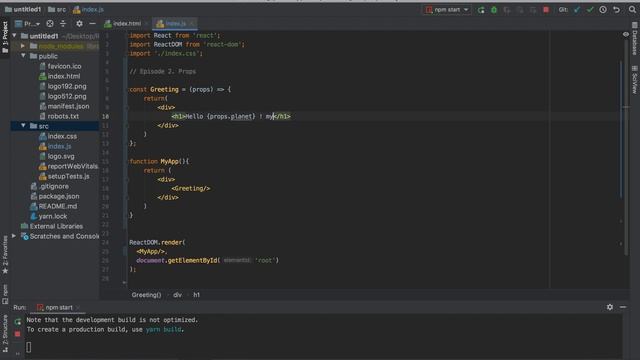The height and width of the screenshot is (360, 640).
Task: Stop process with Run panel red square
Action: pos(18,334)
